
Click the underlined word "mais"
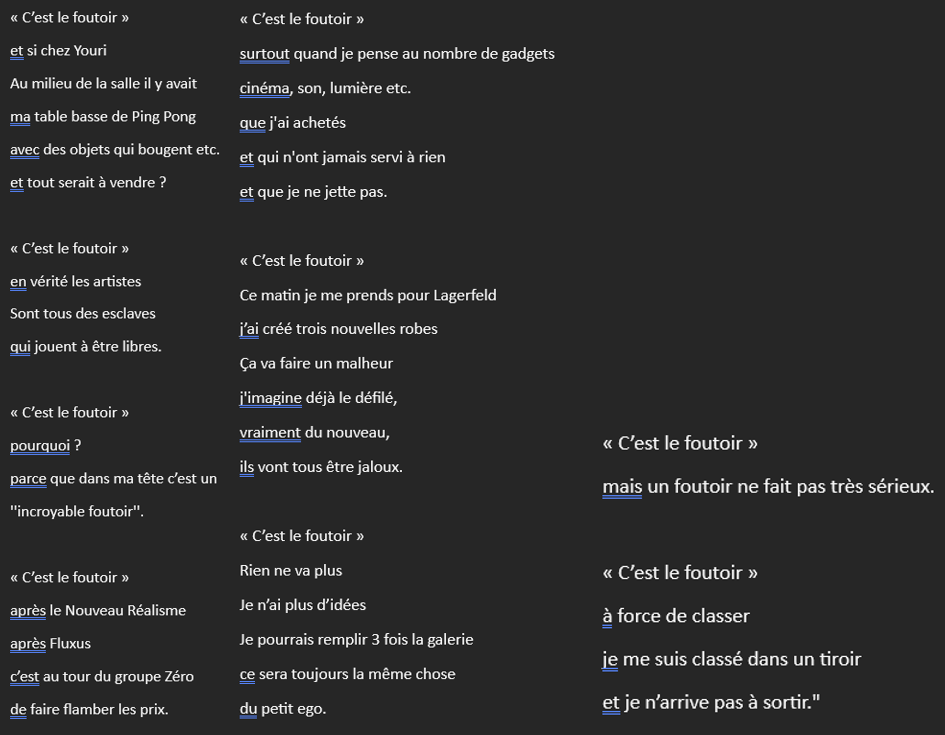point(622,486)
